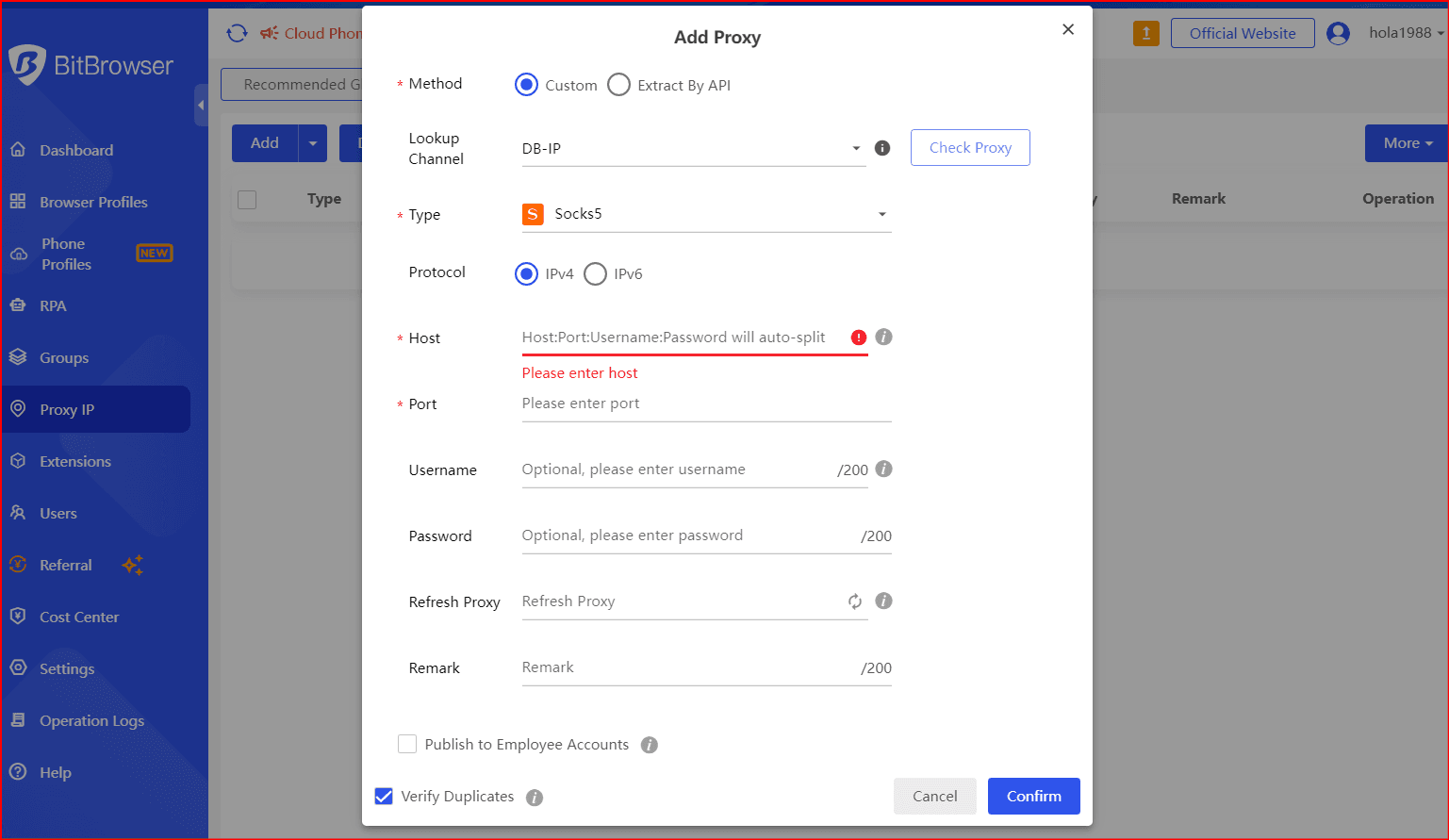
Task: Click the Publish to Employee Accounts info icon
Action: pyautogui.click(x=649, y=745)
